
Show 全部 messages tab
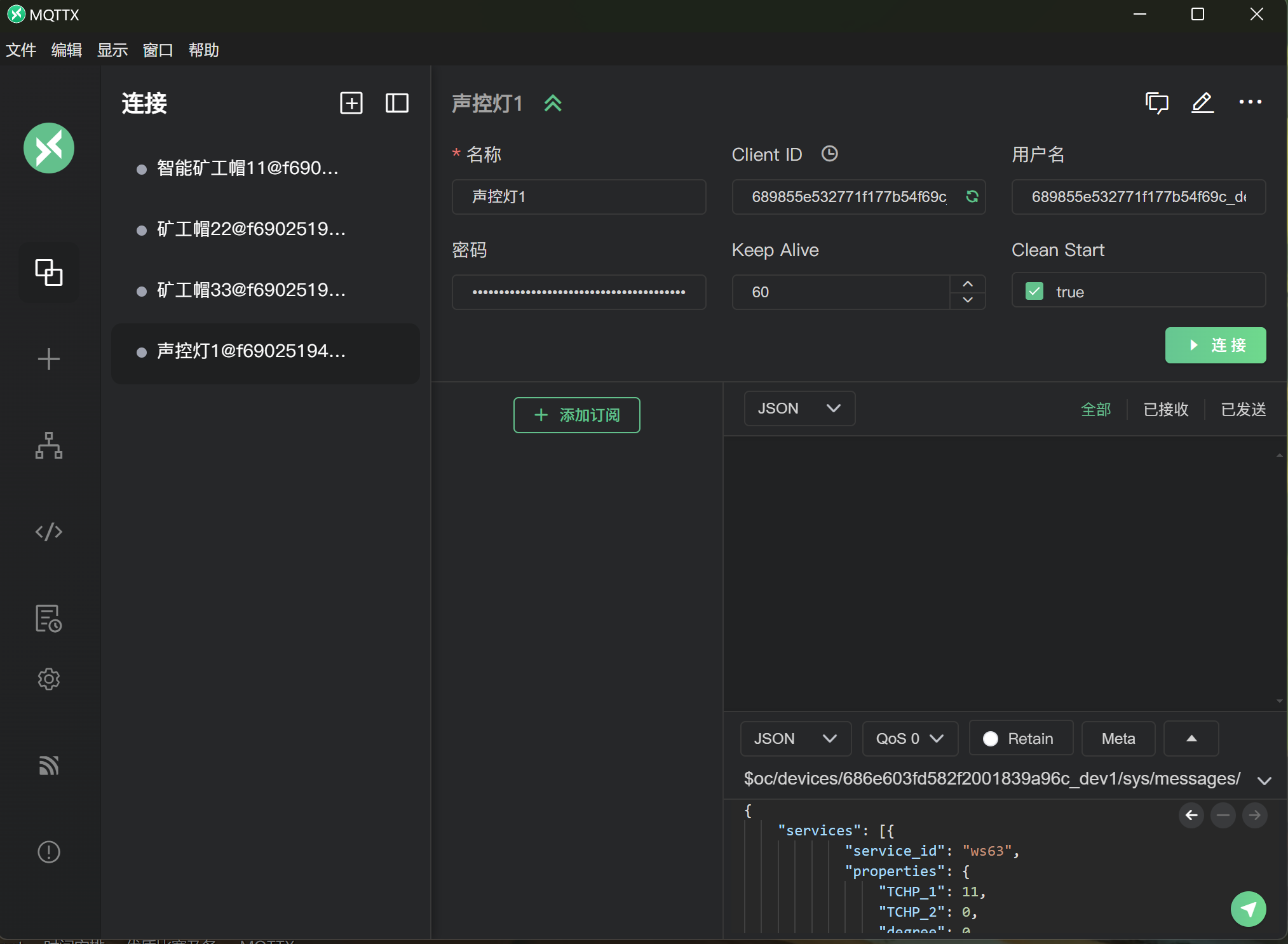coord(1096,409)
